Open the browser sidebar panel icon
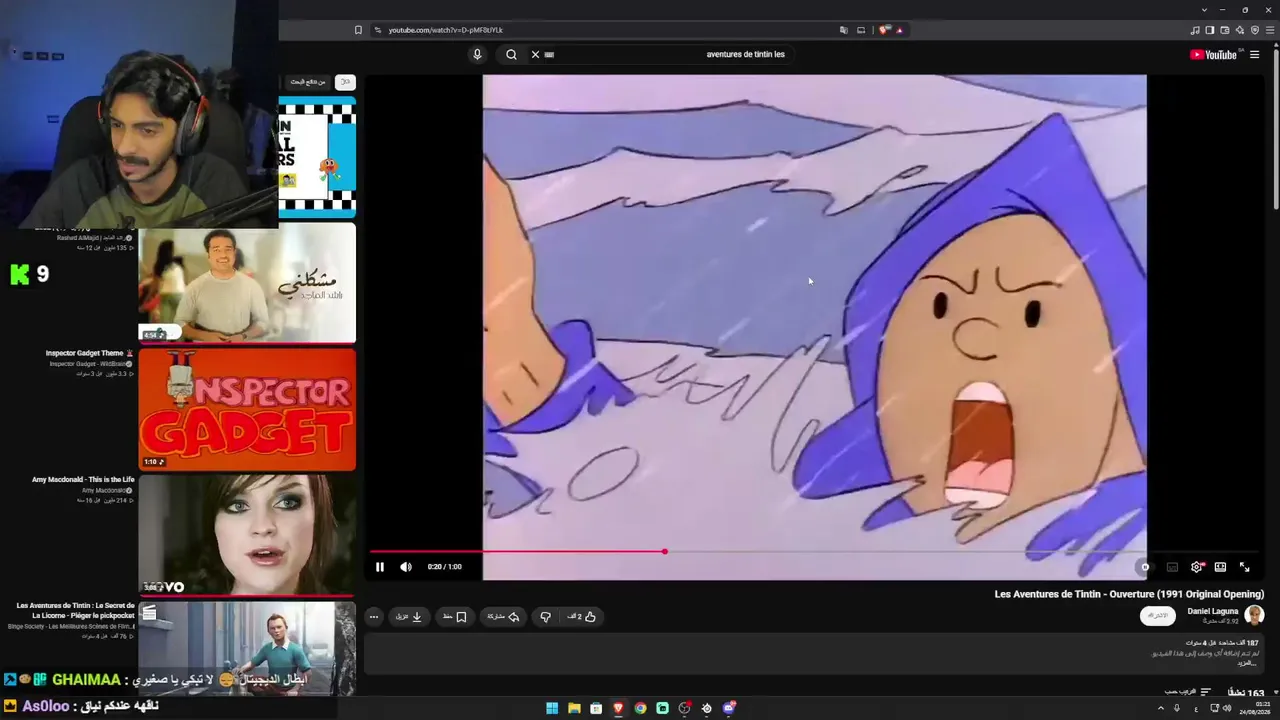Screen dimensions: 1280x720 (x=1209, y=30)
